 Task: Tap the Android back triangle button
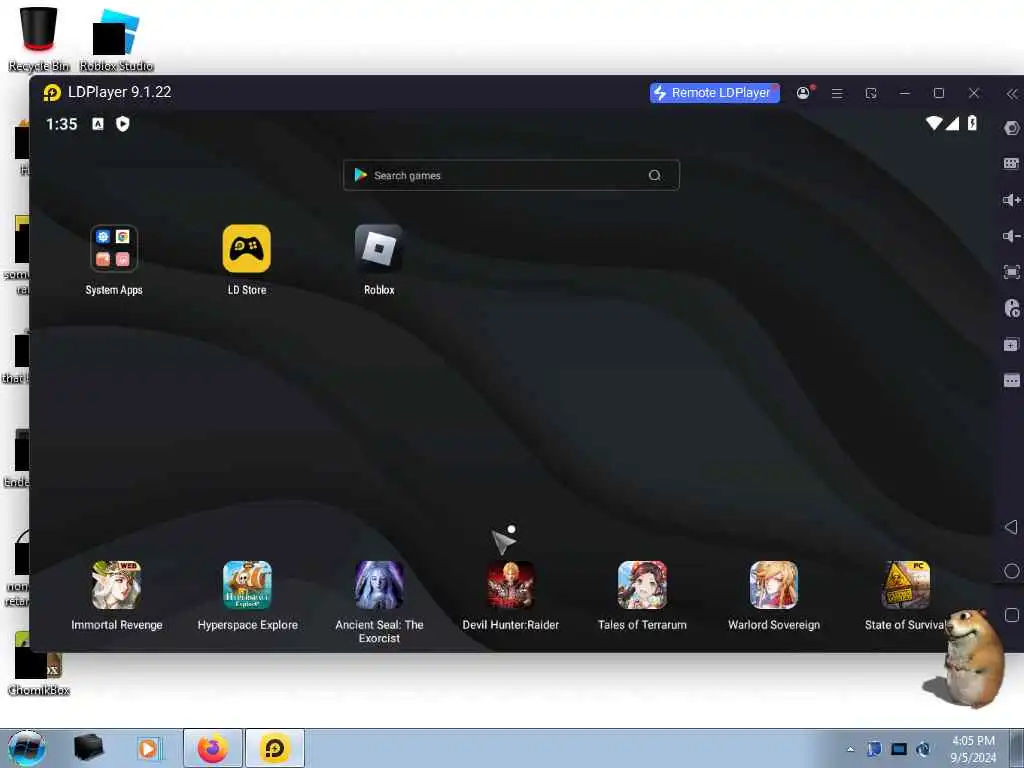pyautogui.click(x=1012, y=526)
